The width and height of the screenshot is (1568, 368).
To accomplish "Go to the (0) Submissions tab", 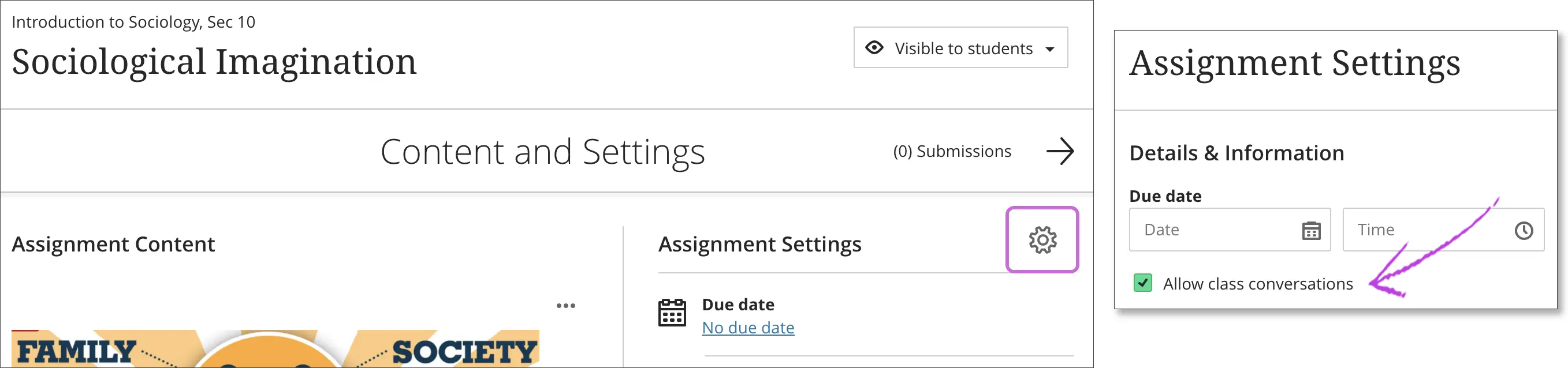I will click(x=952, y=152).
